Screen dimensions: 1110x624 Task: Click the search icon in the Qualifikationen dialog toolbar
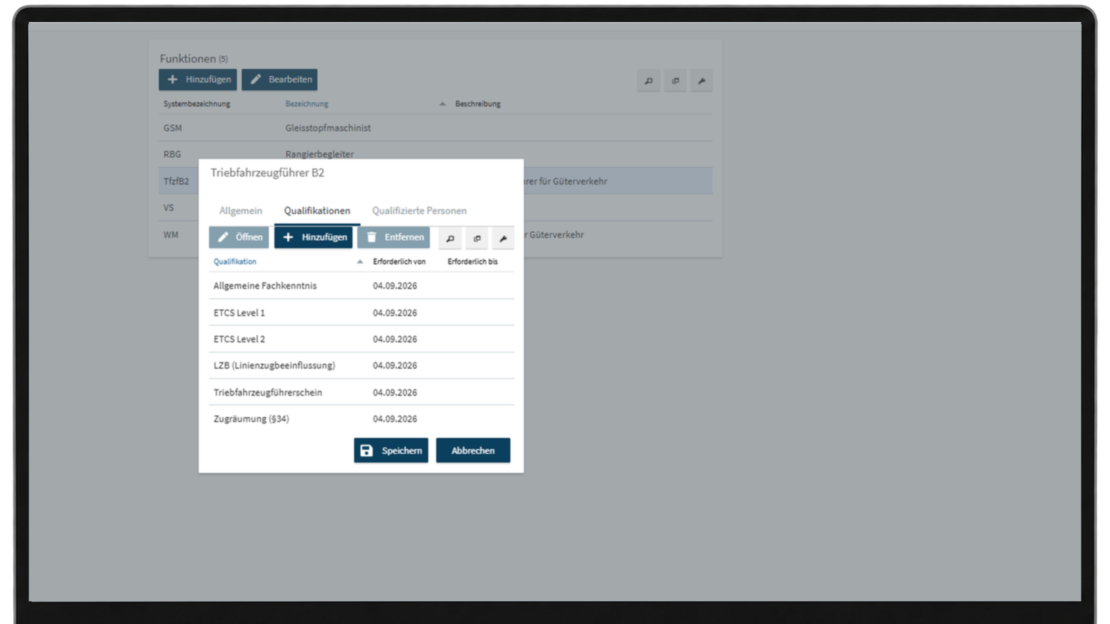click(450, 238)
